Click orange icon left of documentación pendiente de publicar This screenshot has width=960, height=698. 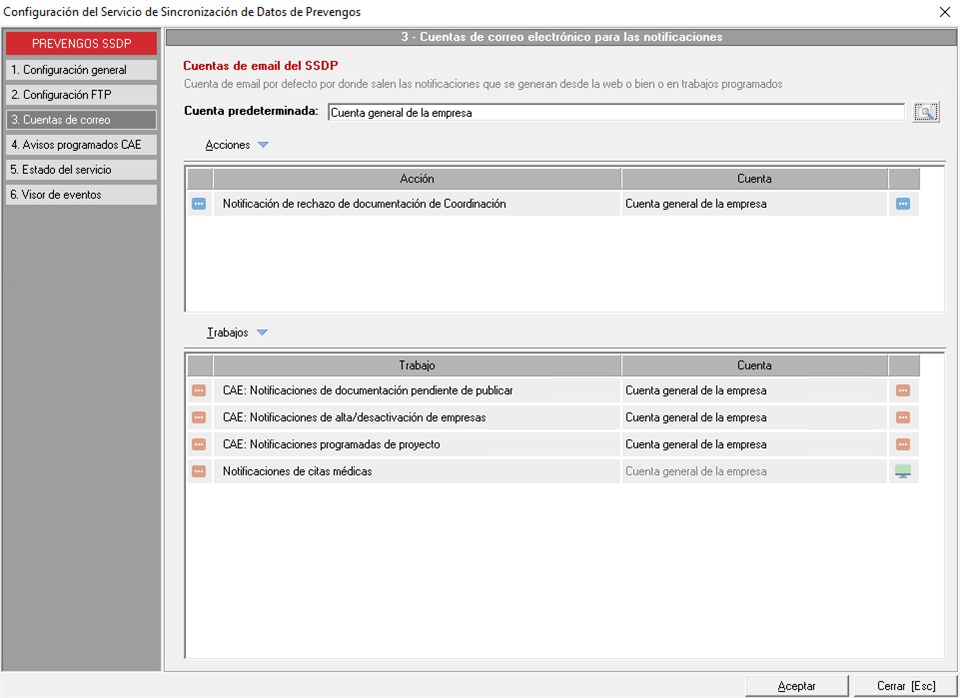coord(199,391)
